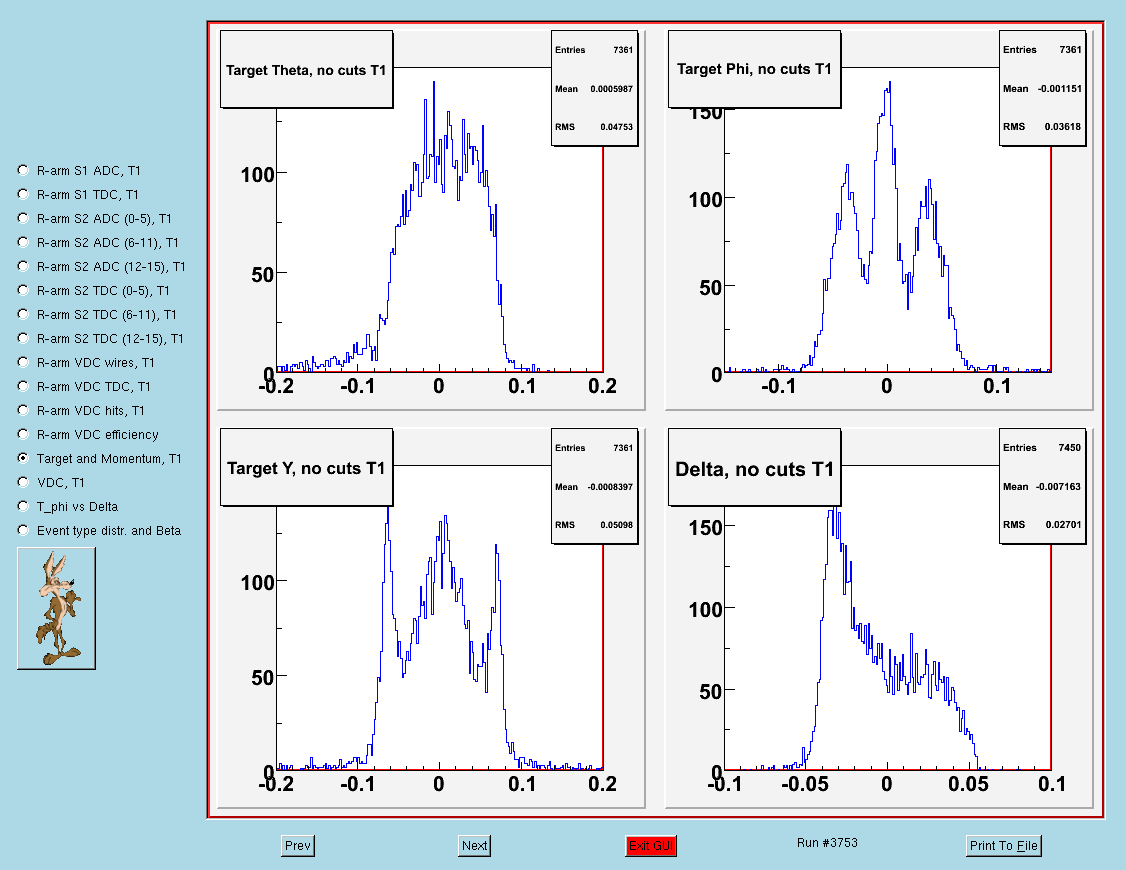This screenshot has height=870, width=1126.
Task: Go to previous page with Prev
Action: pyautogui.click(x=298, y=846)
